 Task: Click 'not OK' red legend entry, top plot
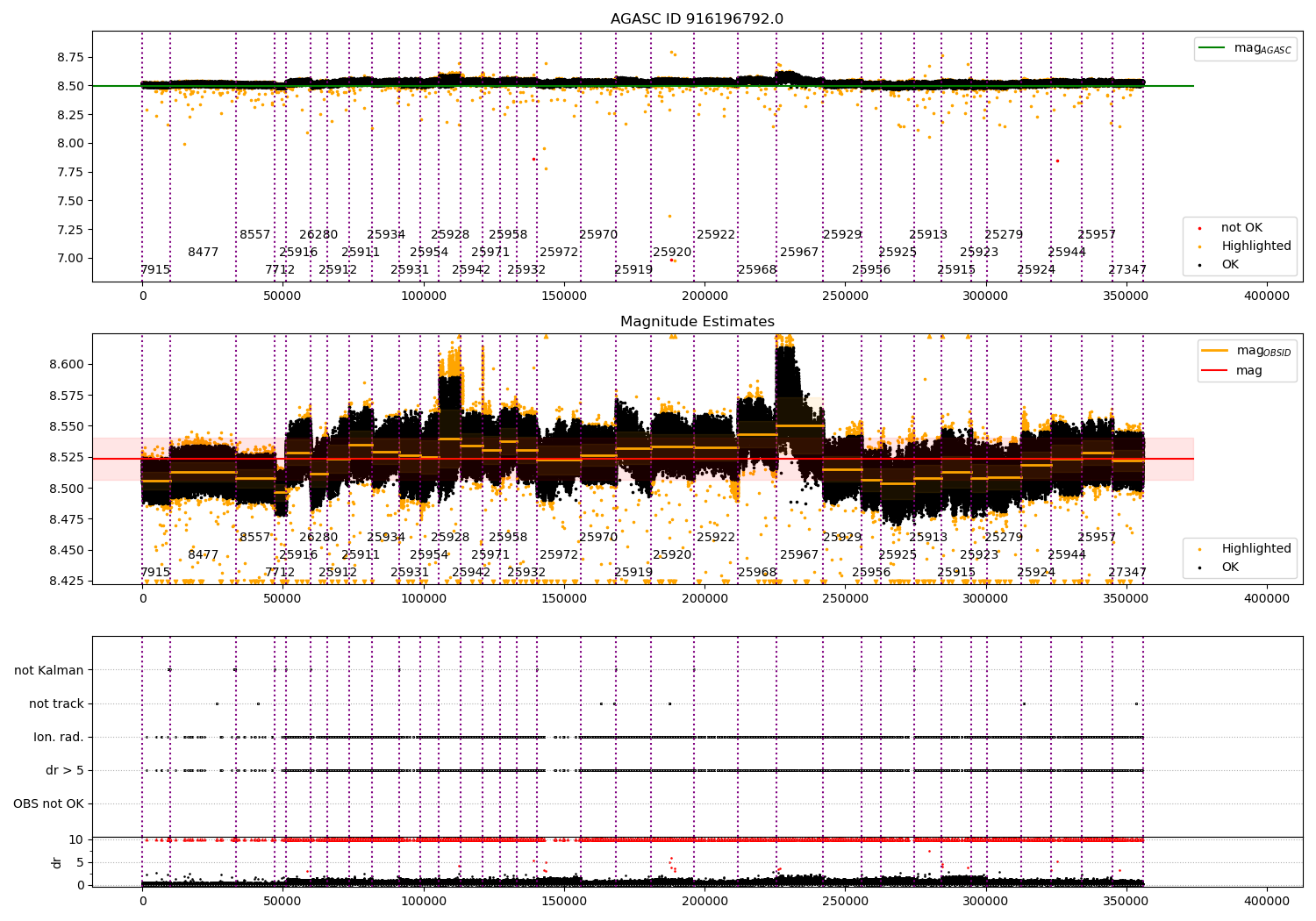(x=1232, y=227)
